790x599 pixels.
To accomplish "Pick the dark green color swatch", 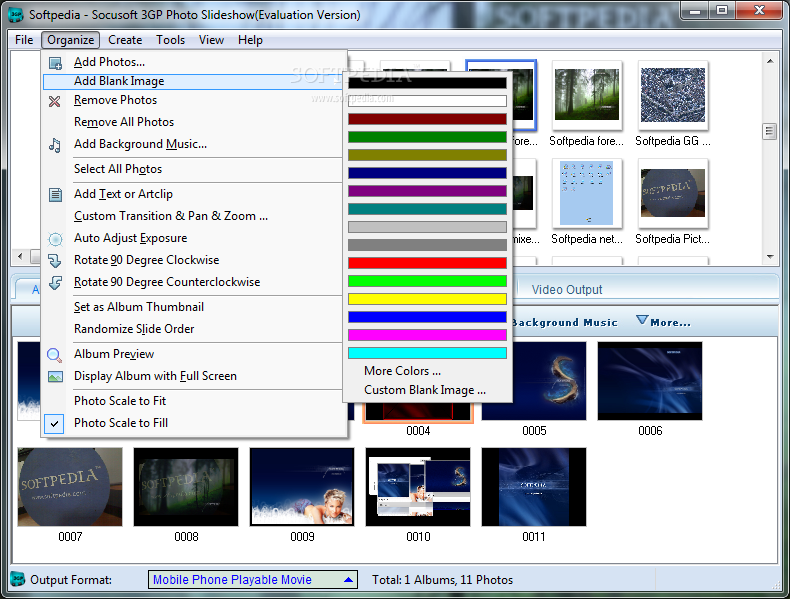I will pos(427,137).
